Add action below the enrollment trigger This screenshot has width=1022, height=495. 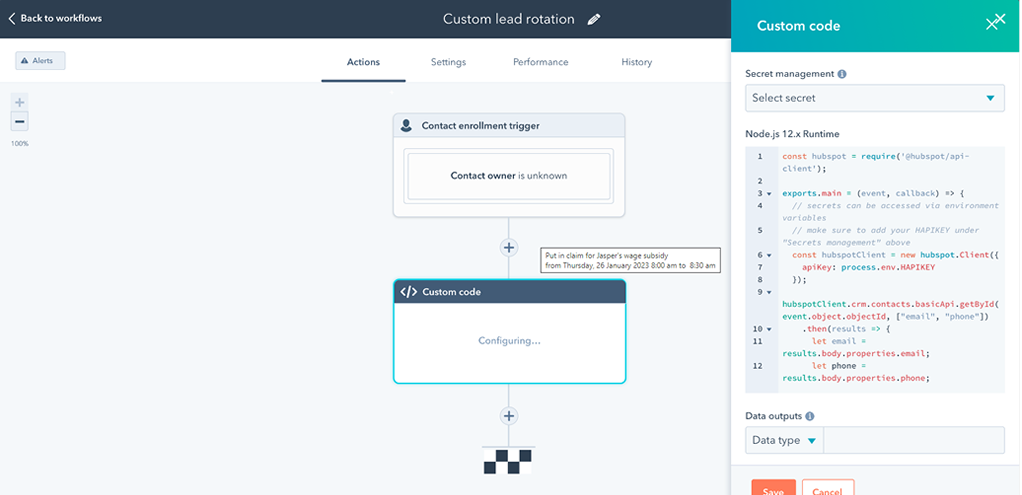click(x=509, y=247)
